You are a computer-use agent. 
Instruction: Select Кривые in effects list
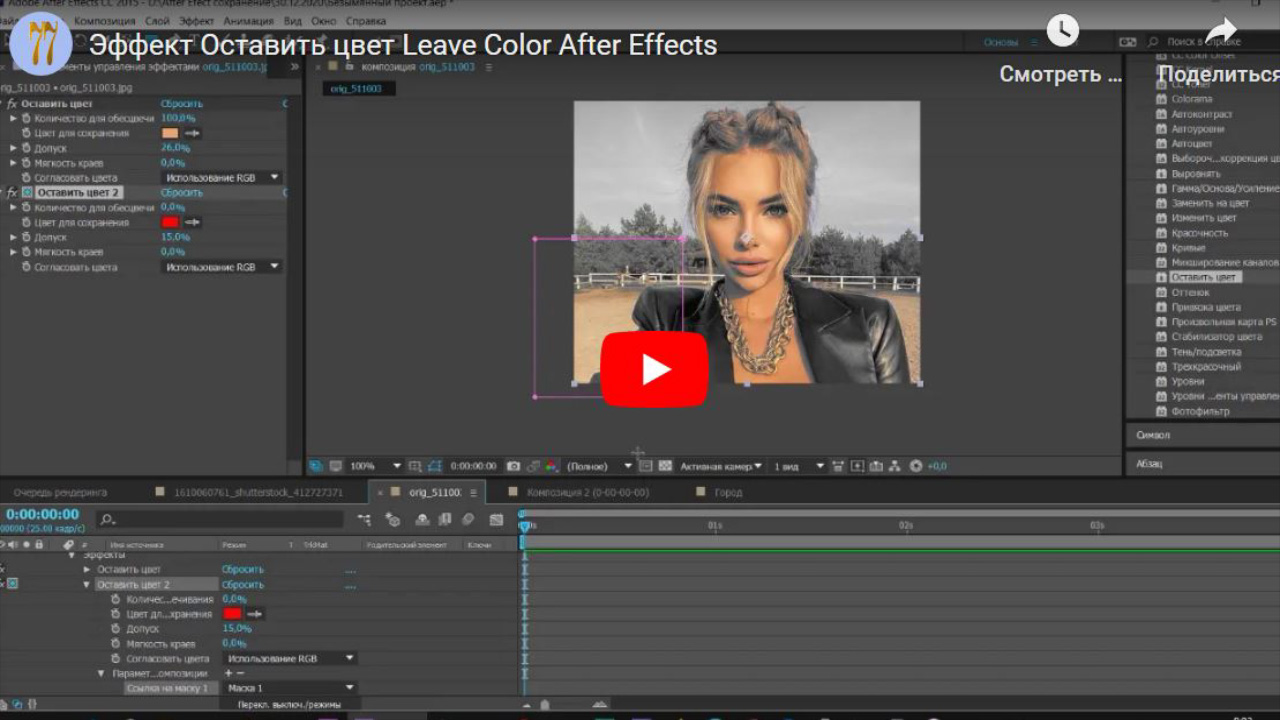coord(1188,247)
